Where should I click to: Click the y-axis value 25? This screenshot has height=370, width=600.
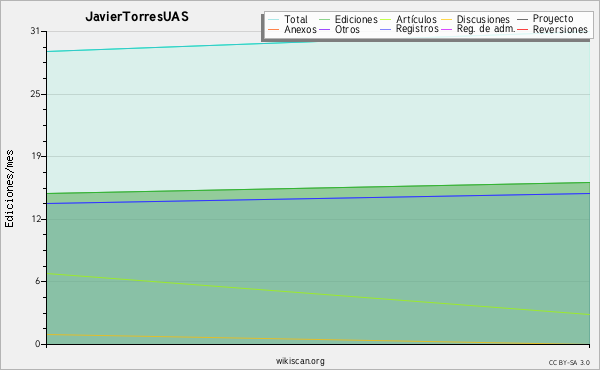(35, 94)
